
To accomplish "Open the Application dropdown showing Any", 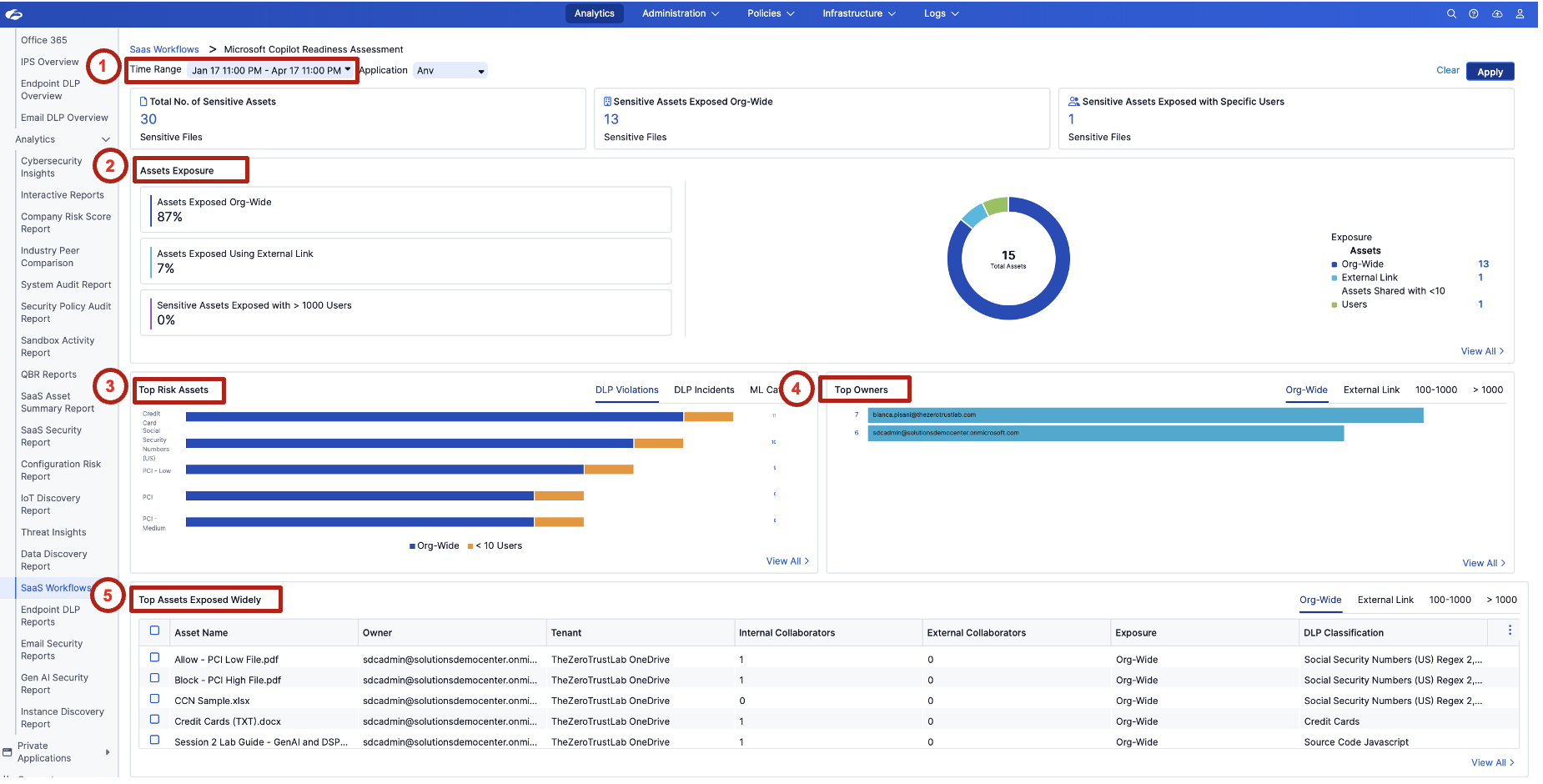I will click(450, 71).
